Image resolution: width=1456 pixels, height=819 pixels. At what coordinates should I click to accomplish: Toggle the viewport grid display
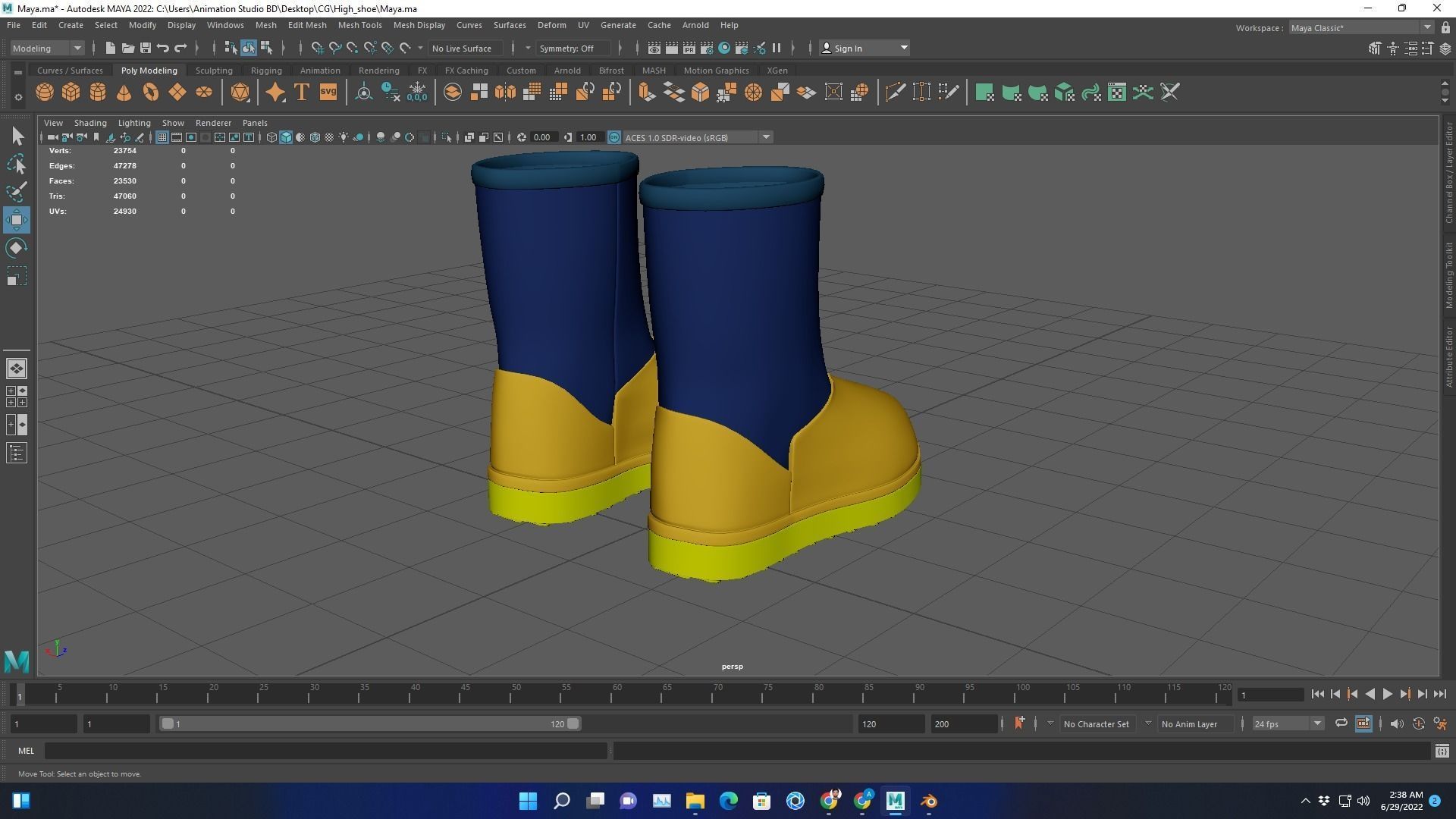coord(162,137)
